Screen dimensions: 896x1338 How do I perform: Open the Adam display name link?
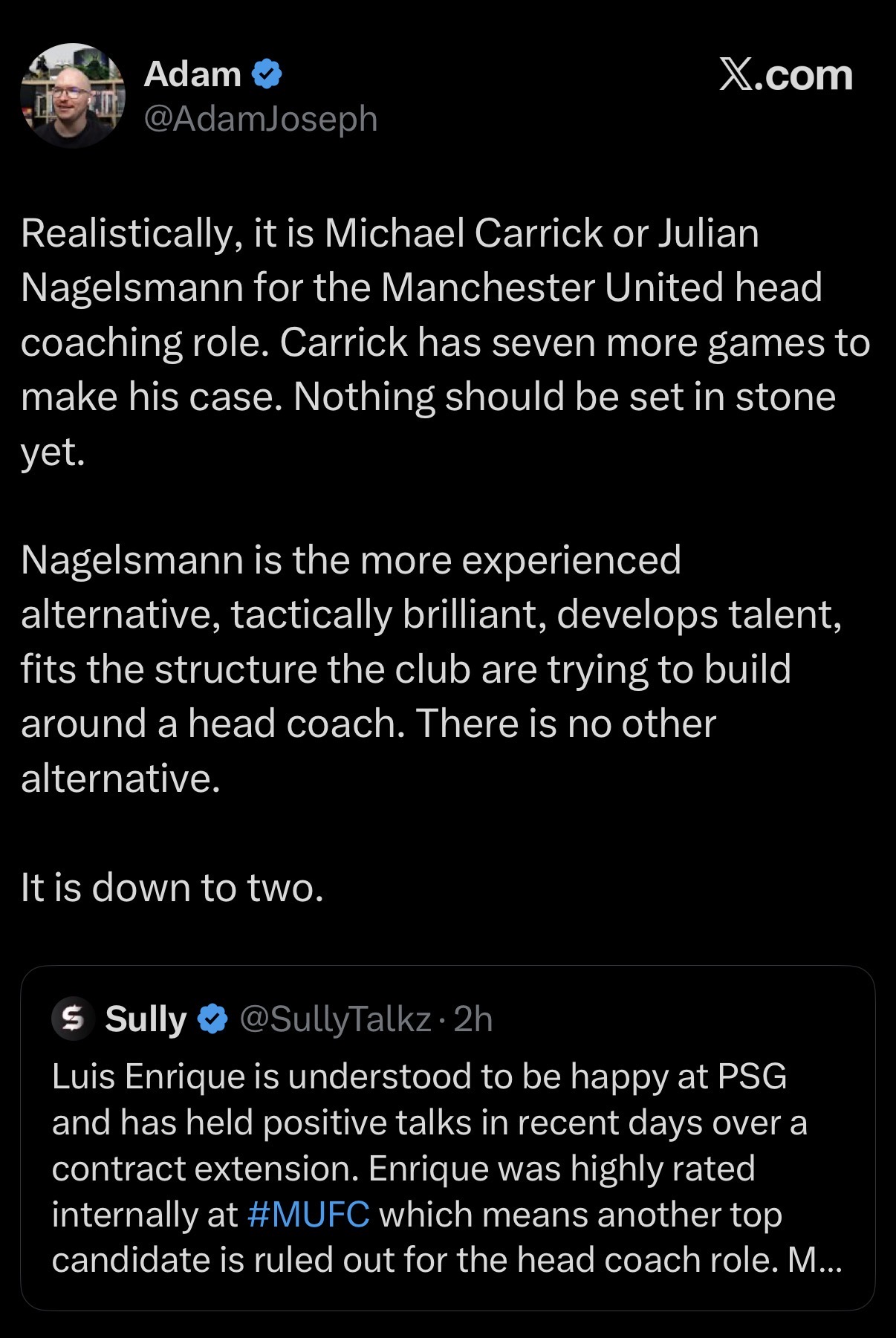pos(192,74)
